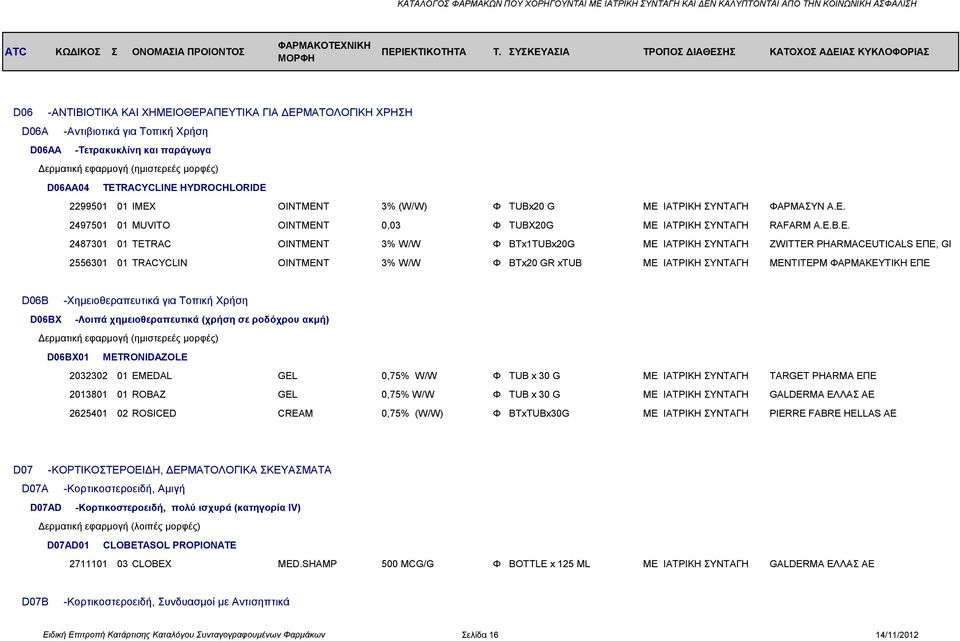Viewport: 960px width, 641px height.
Task: Select the ΚΑΤΟΧΟΣ ΑΔΕΙΑΣ ΚΥΚΛΟΦΟΡΙΑΣ header
Action: (x=849, y=51)
